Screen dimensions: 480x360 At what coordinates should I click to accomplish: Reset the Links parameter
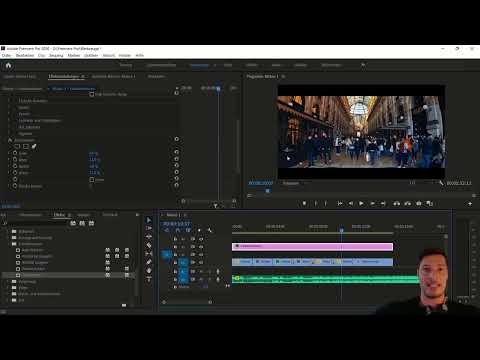point(177,152)
